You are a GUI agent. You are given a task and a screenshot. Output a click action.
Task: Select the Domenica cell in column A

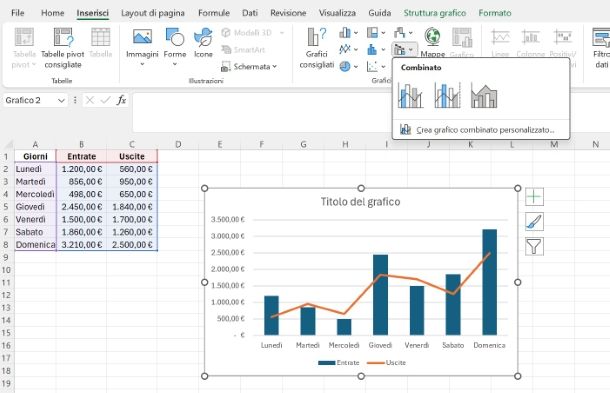click(x=35, y=245)
